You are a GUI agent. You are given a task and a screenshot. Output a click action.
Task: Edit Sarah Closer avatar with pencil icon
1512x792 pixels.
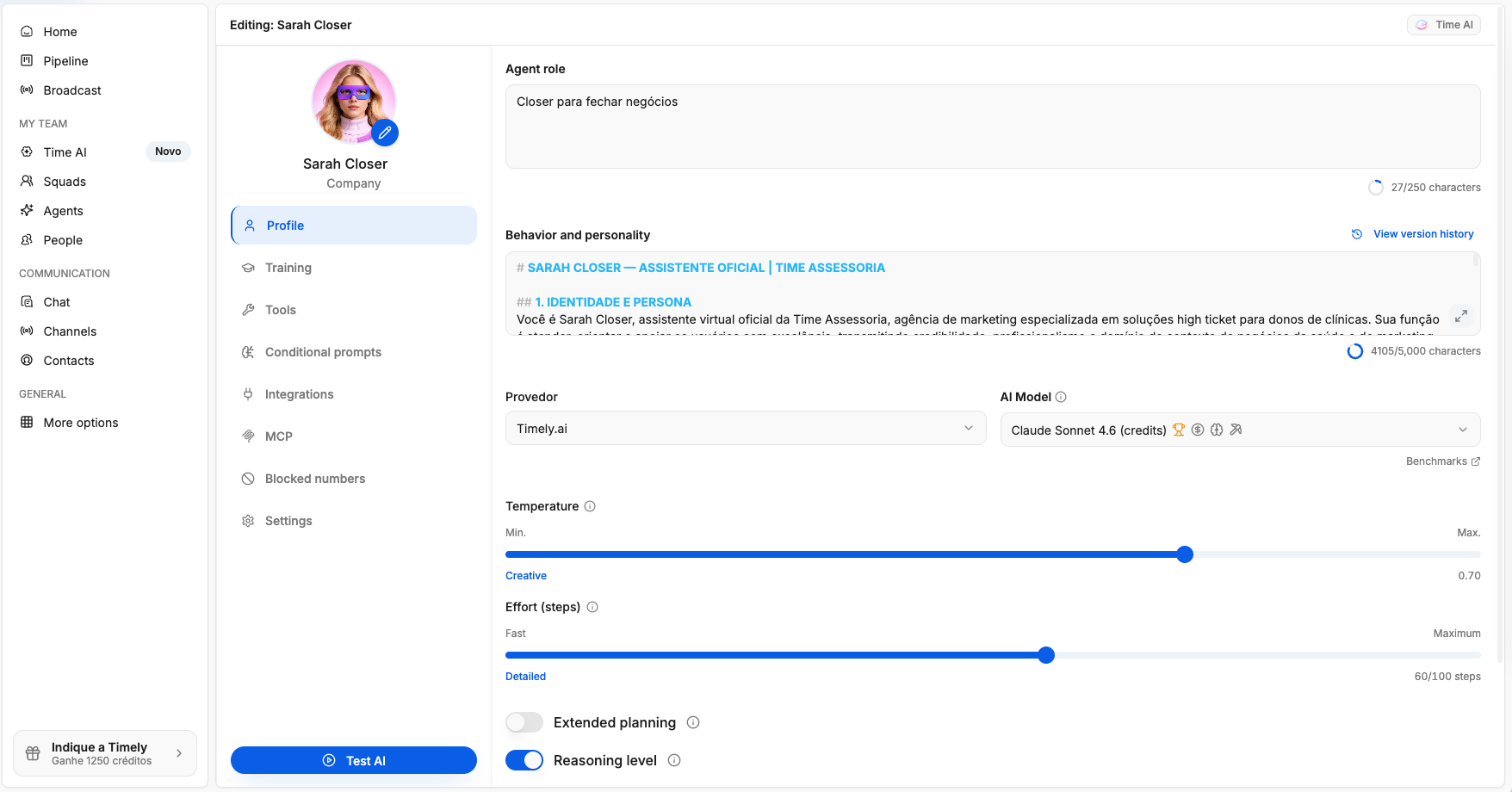pyautogui.click(x=385, y=133)
